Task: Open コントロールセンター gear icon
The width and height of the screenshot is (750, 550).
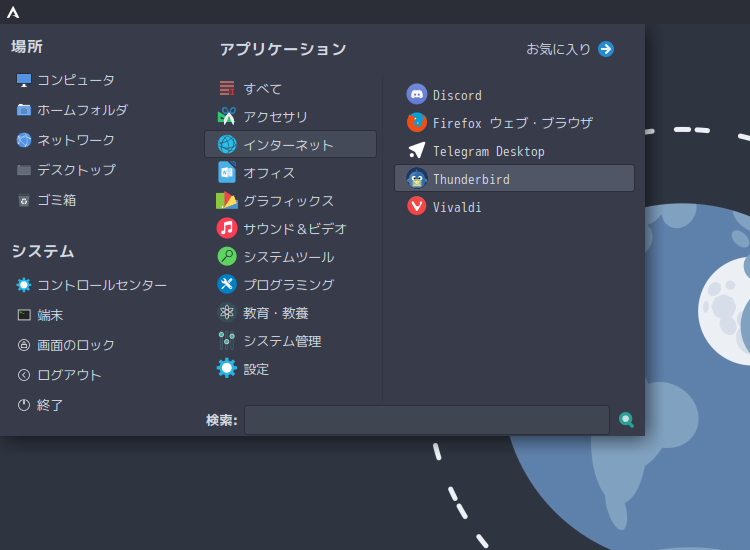Action: click(23, 285)
